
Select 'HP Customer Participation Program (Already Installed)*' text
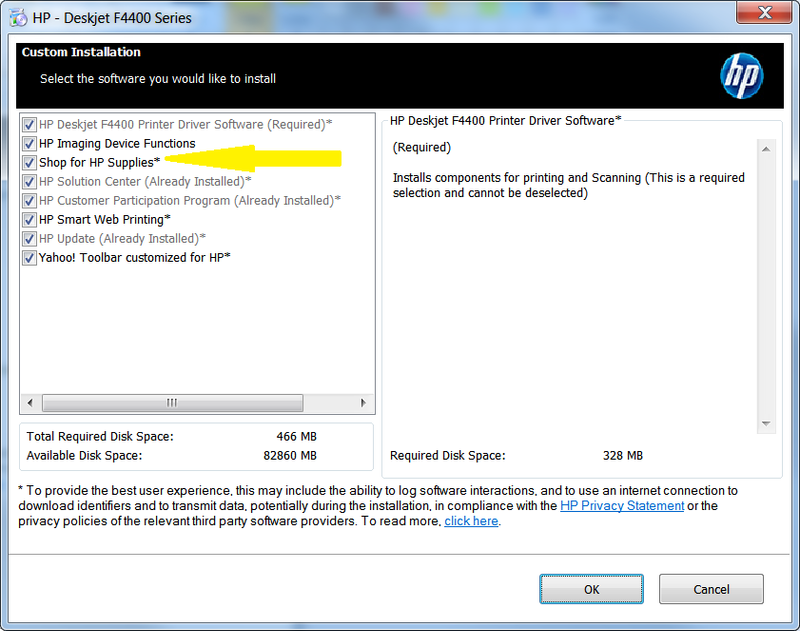pos(190,200)
